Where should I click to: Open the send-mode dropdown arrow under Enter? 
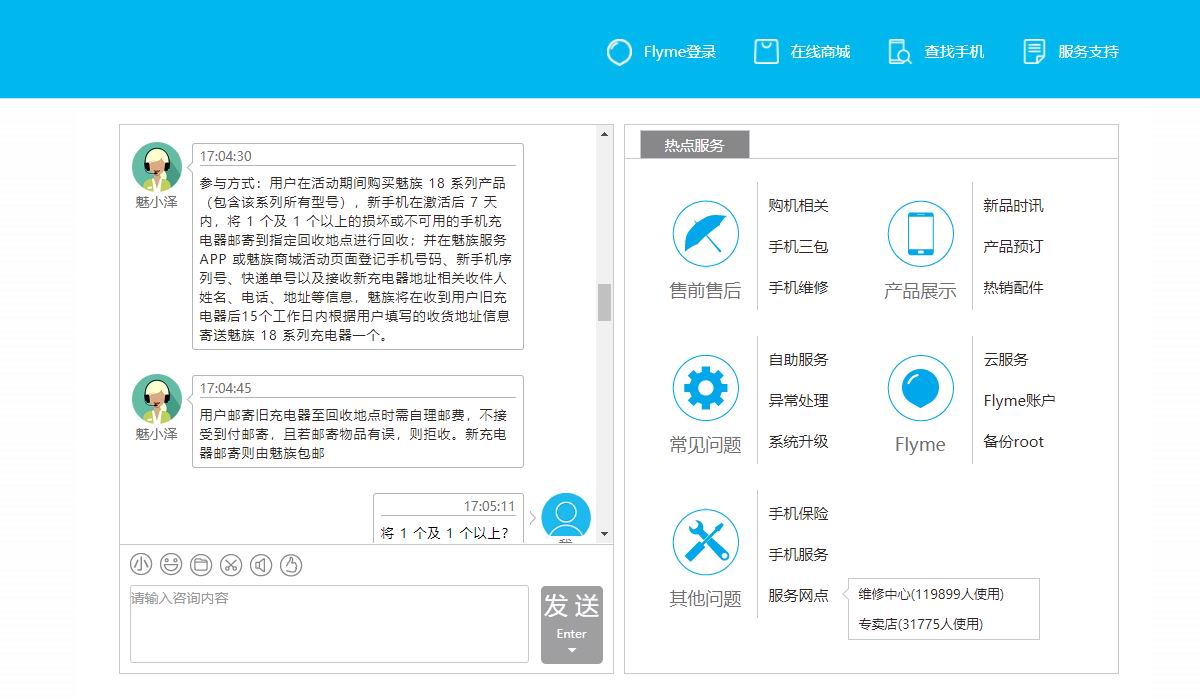click(x=572, y=651)
